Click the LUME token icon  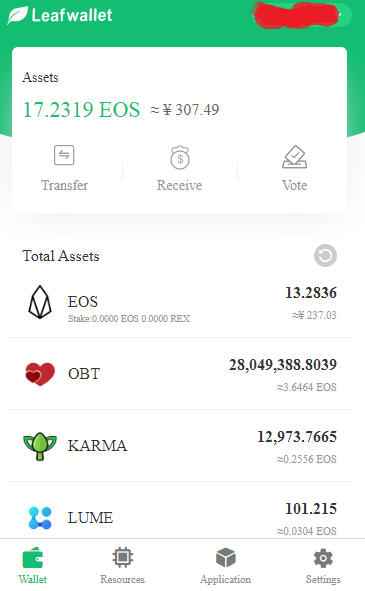tap(40, 518)
